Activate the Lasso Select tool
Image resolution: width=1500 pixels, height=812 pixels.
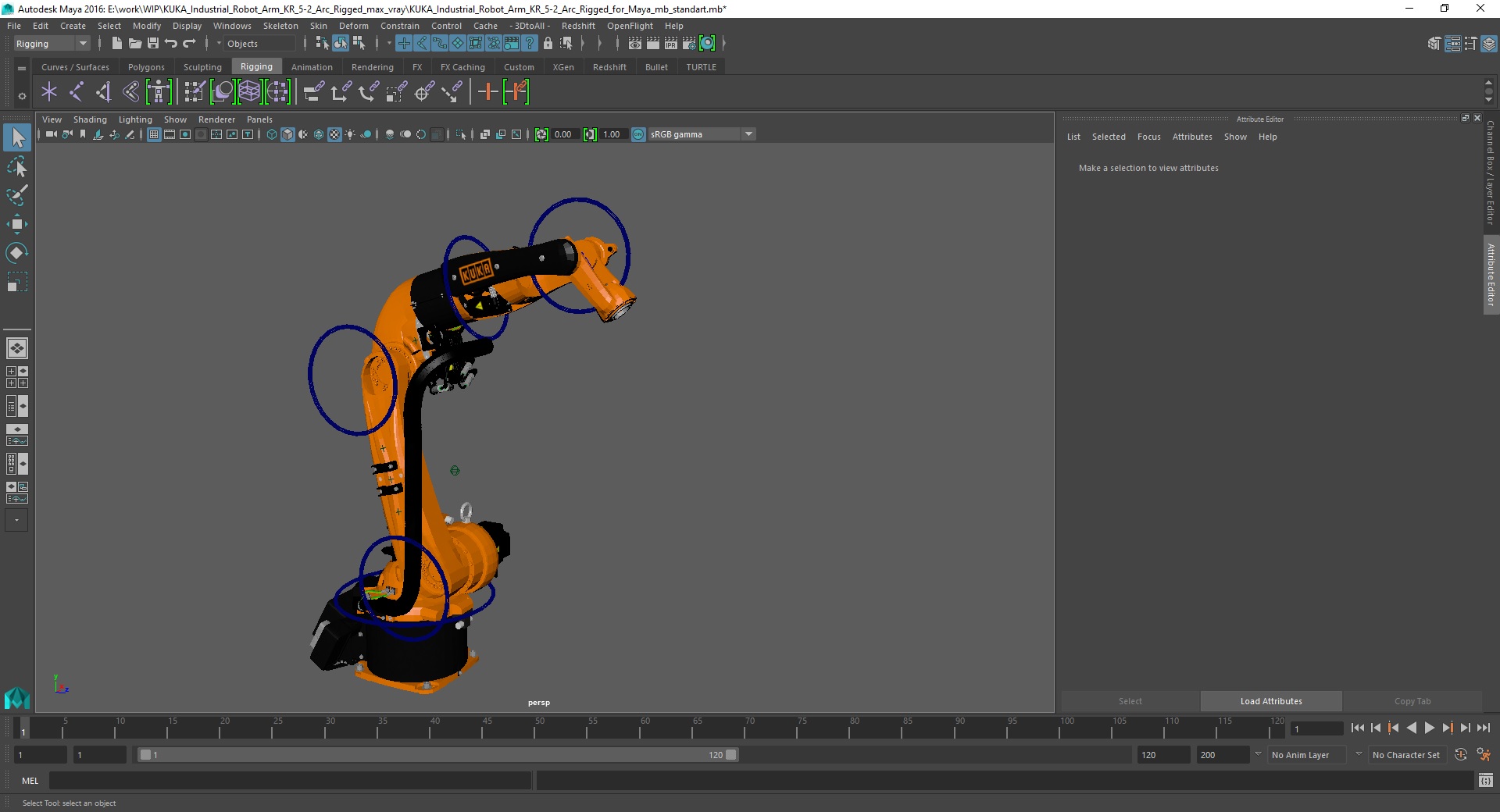tap(17, 167)
